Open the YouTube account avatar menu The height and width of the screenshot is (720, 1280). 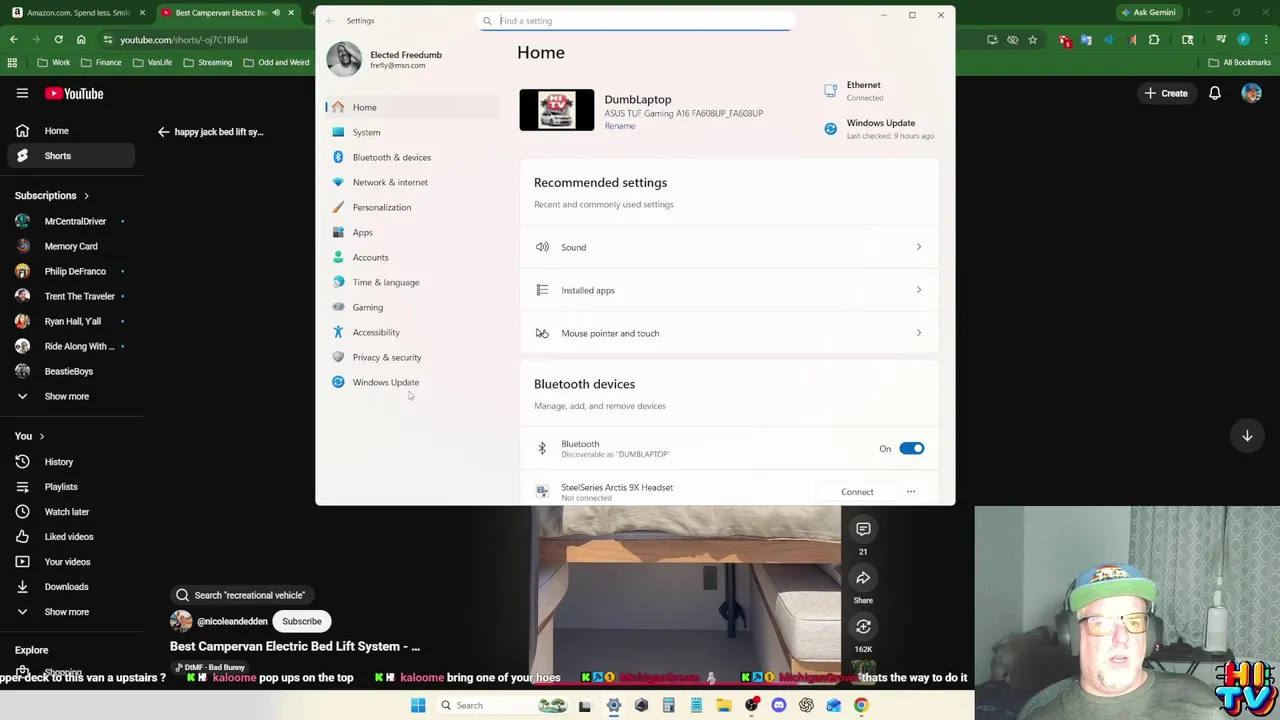pos(1251,93)
